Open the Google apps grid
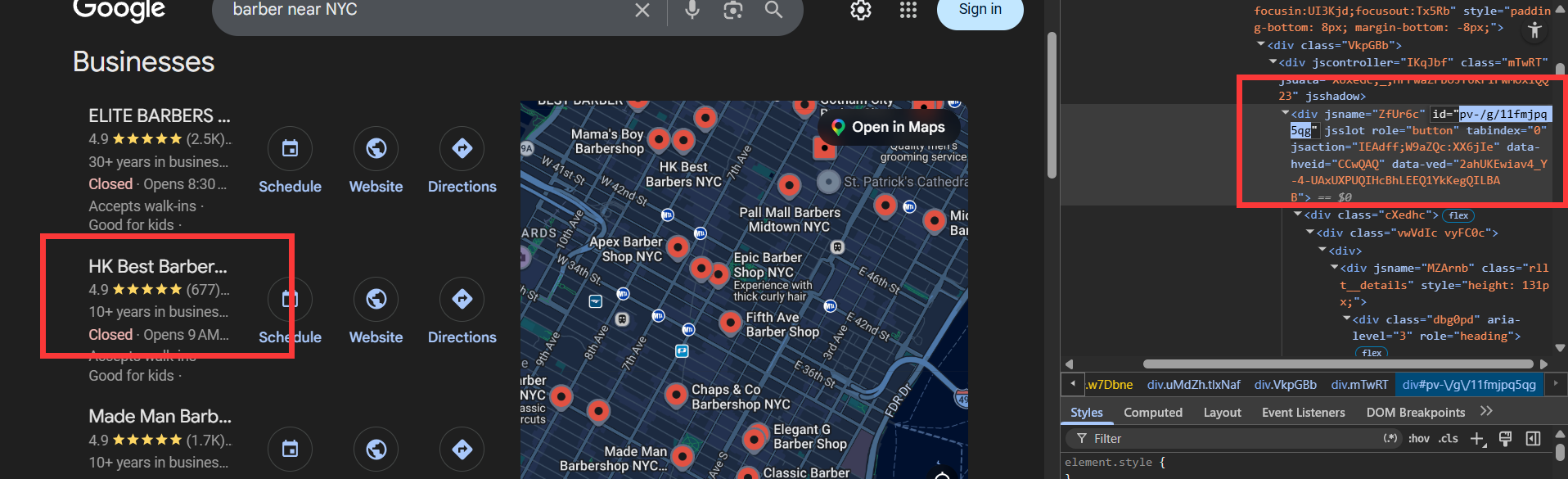1568x479 pixels. click(x=908, y=10)
